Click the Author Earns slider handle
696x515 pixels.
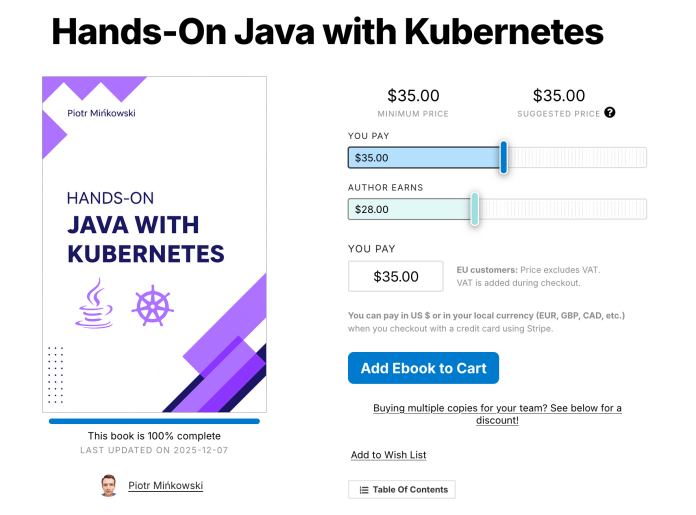475,209
